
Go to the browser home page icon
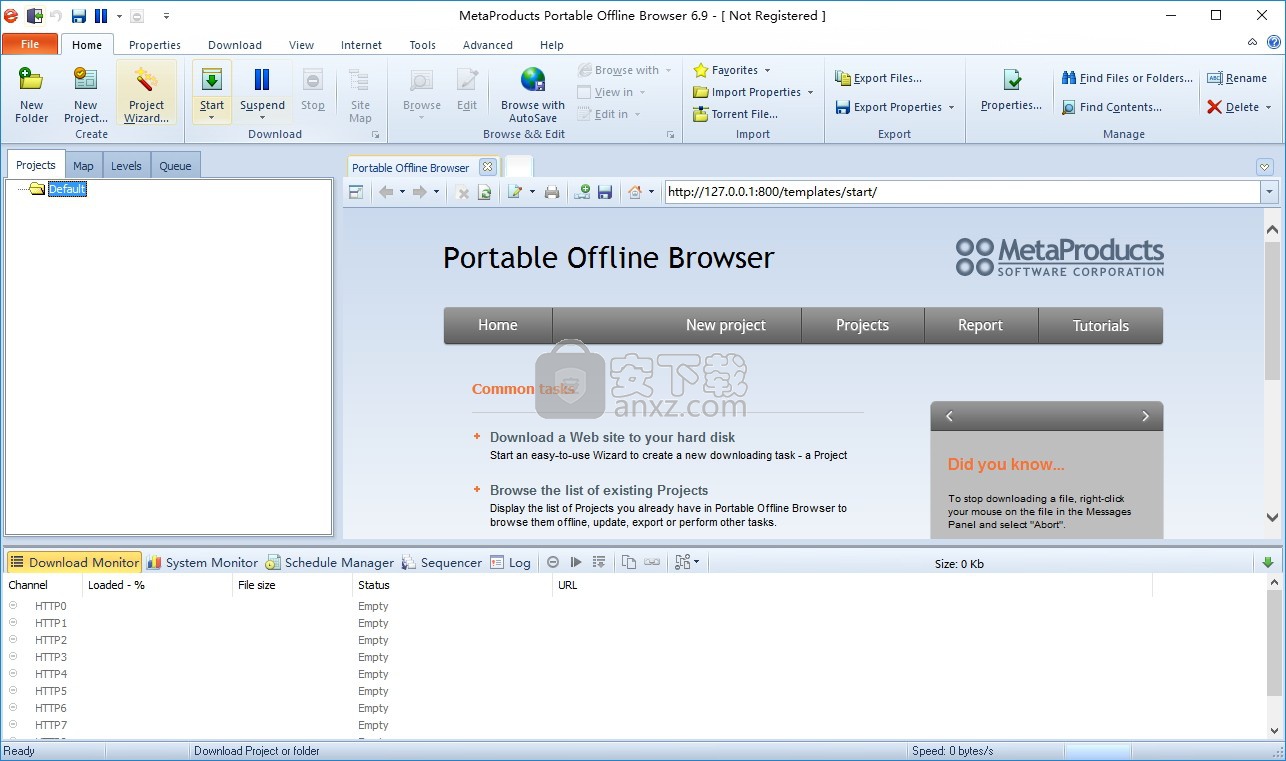[634, 192]
